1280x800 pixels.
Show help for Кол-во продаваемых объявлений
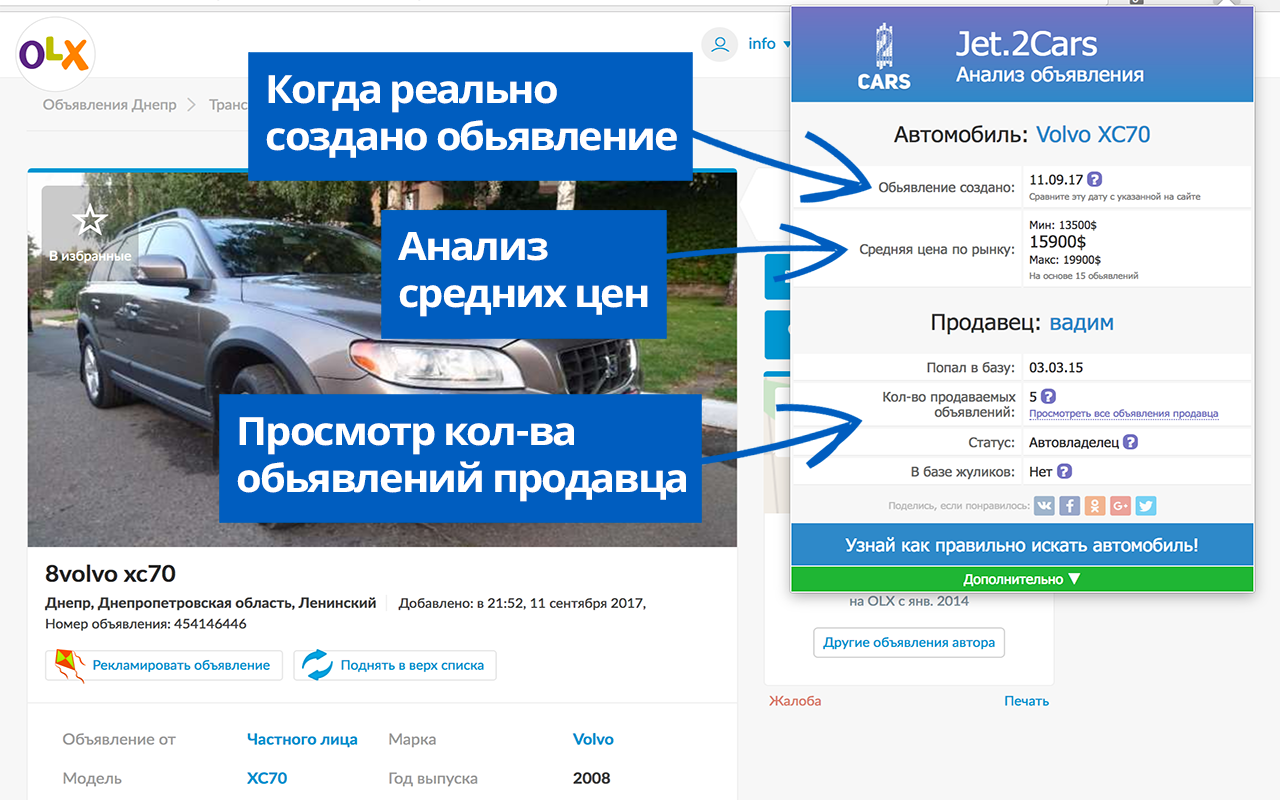(x=1048, y=396)
